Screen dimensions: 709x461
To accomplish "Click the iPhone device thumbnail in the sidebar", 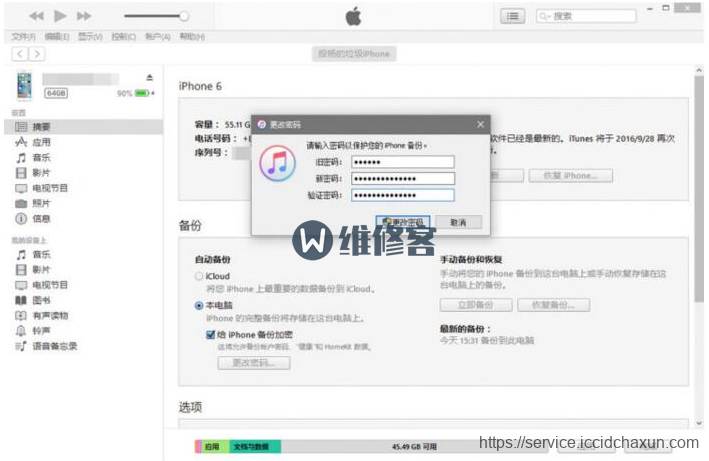I will point(24,85).
